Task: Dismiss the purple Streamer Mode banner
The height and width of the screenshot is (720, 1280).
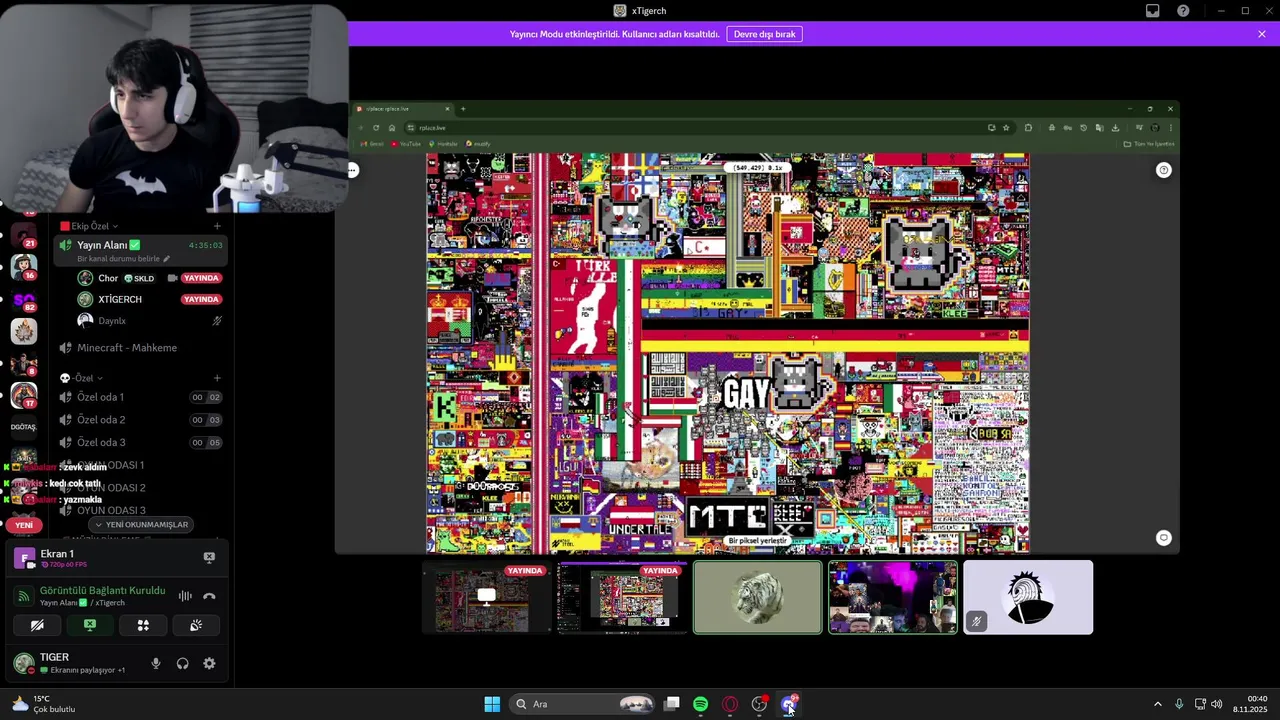Action: point(1262,34)
